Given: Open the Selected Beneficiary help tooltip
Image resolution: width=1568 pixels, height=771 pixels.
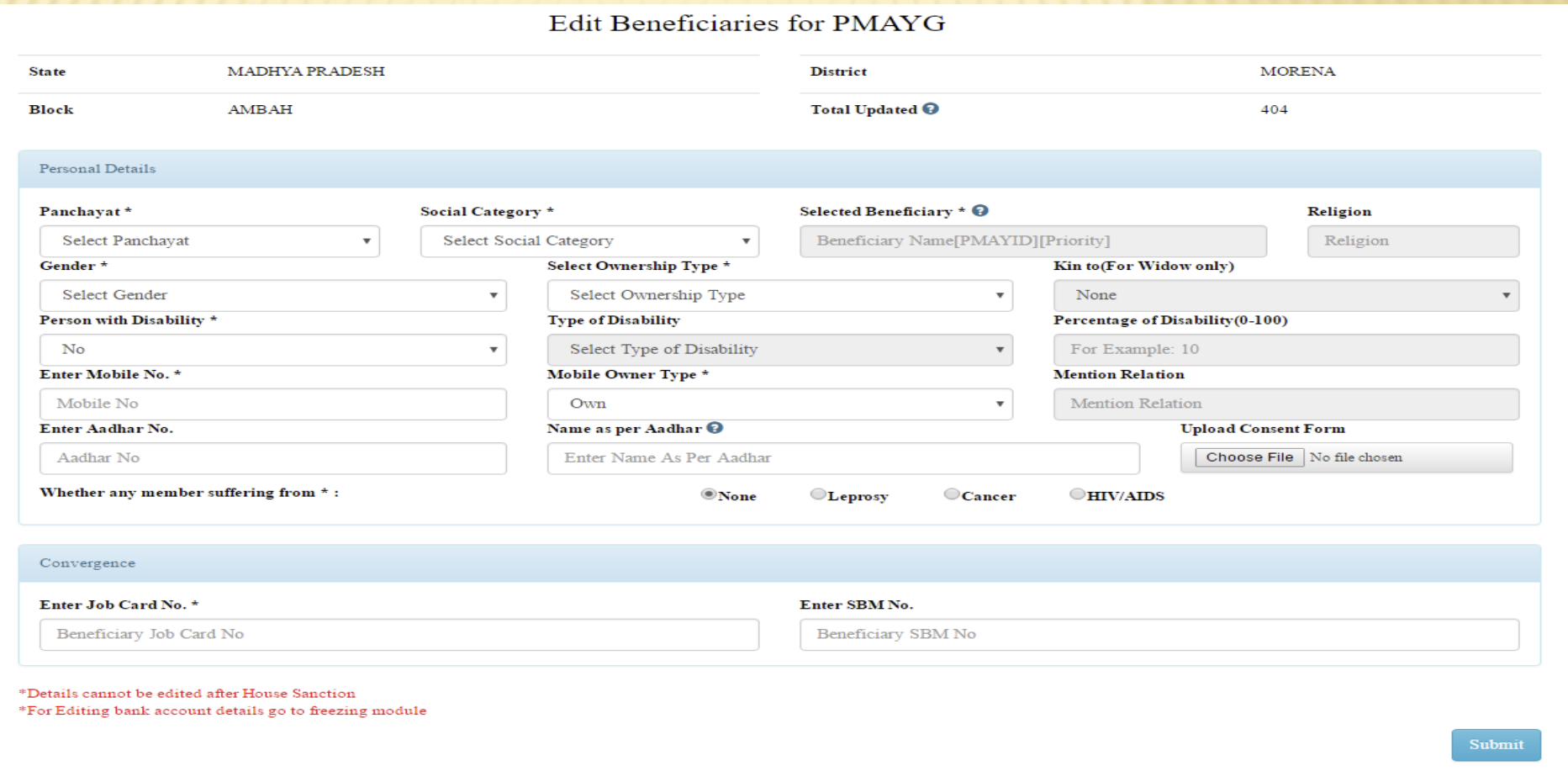Looking at the screenshot, I should 981,210.
